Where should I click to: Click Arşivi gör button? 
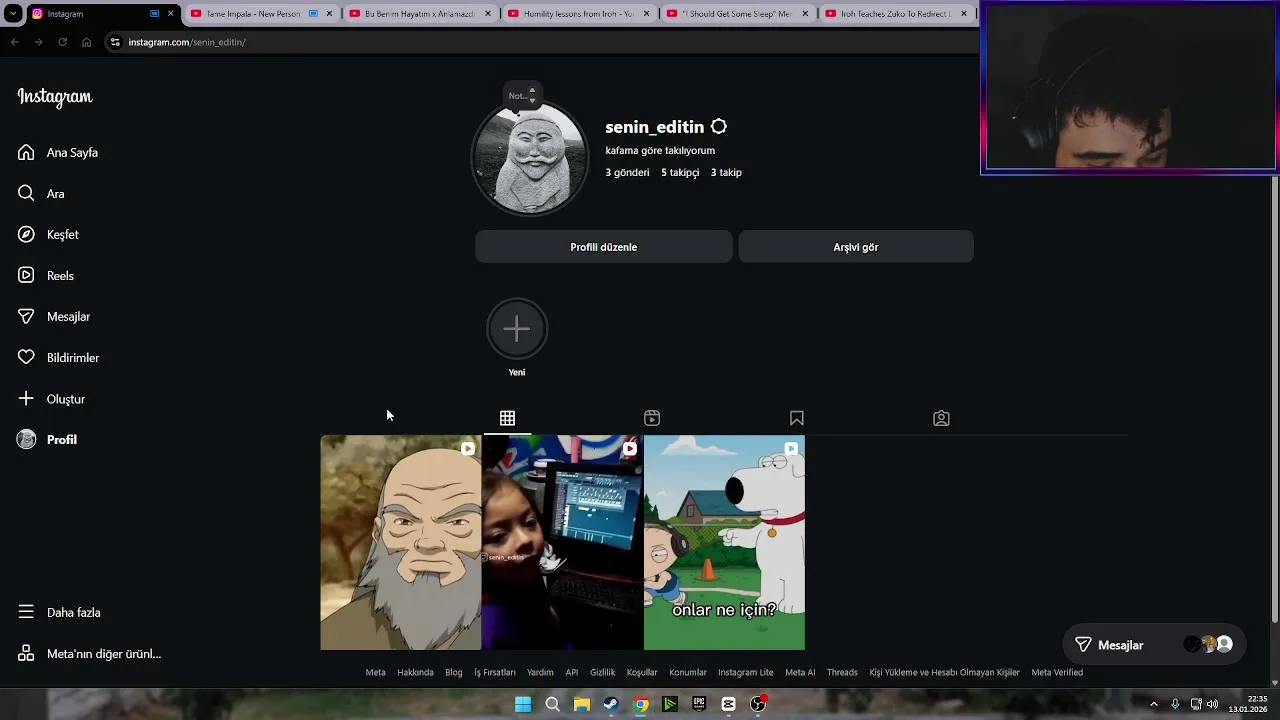[856, 247]
